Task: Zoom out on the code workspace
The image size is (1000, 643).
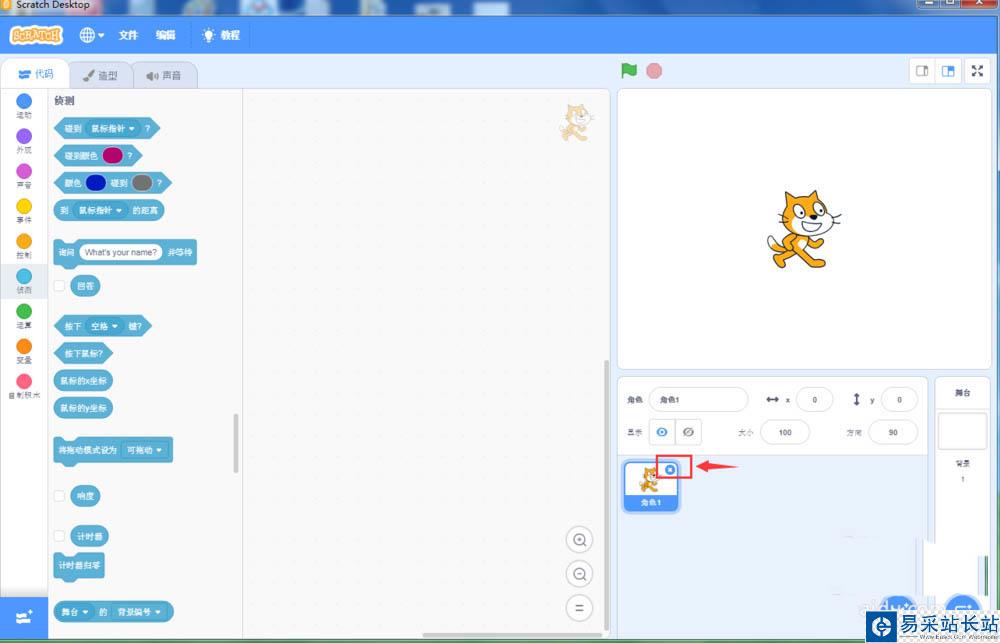Action: pos(579,574)
